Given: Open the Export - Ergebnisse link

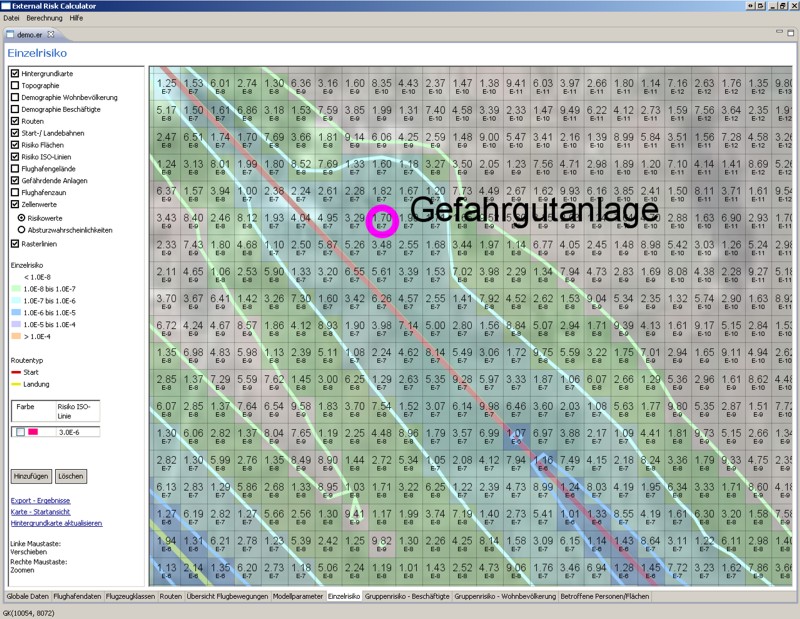Looking at the screenshot, I should click(42, 499).
